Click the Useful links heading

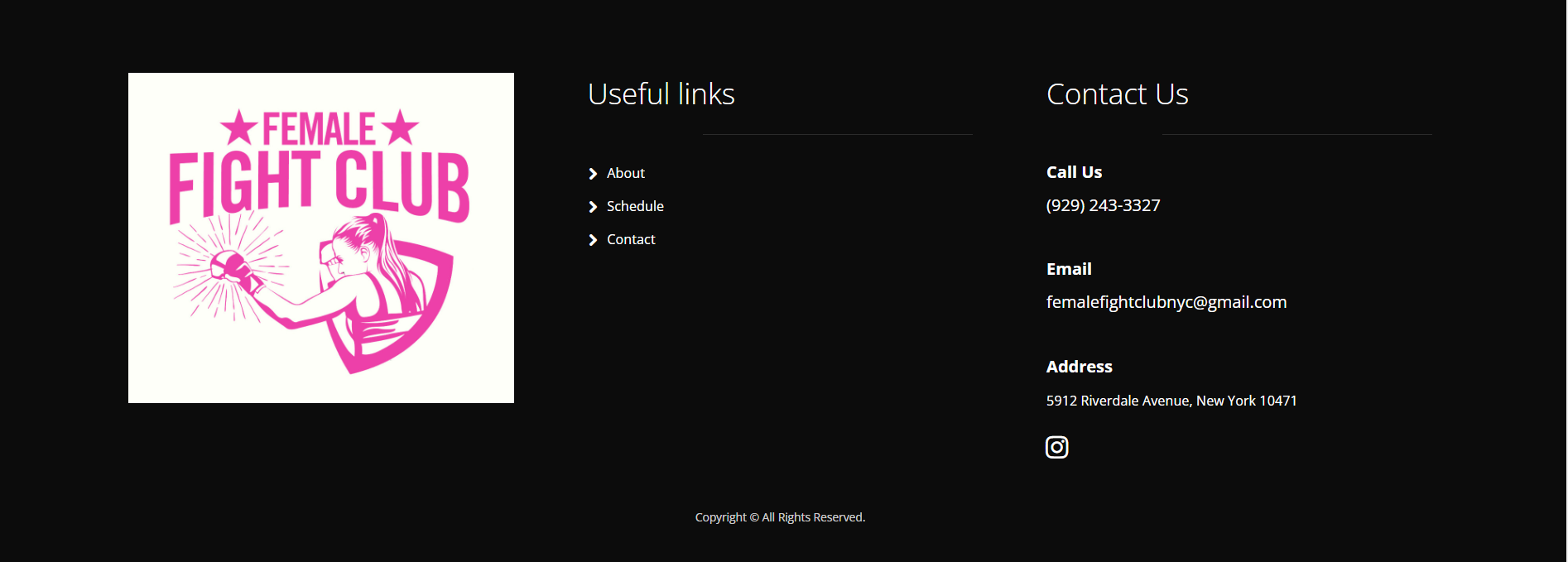coord(661,94)
